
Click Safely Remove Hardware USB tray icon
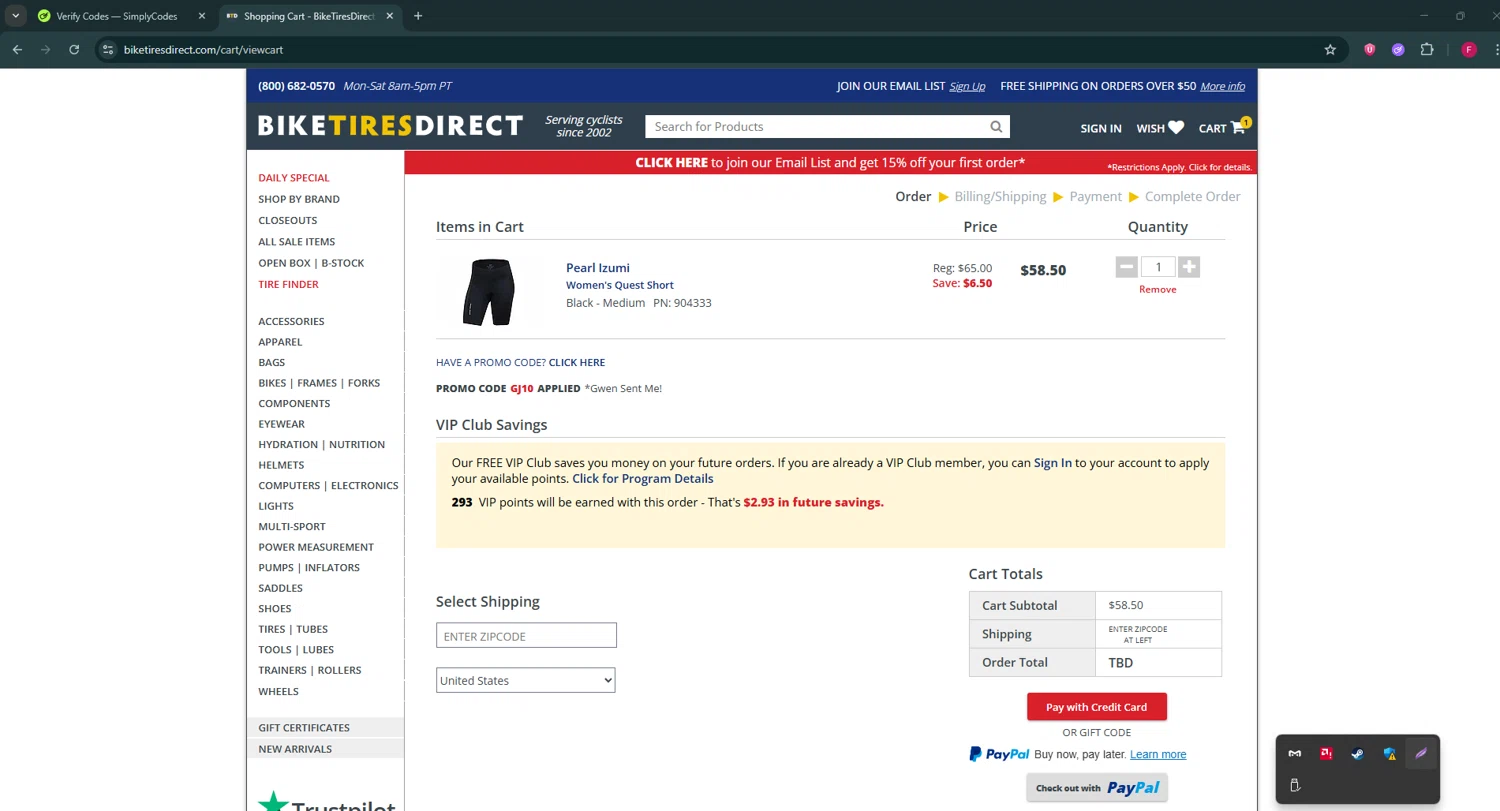[x=1295, y=785]
